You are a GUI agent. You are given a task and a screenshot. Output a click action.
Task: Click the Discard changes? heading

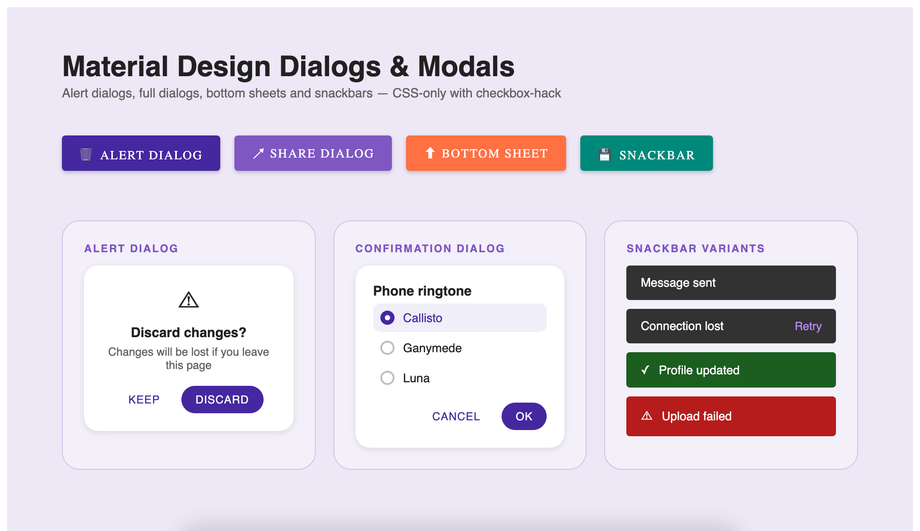pyautogui.click(x=188, y=333)
